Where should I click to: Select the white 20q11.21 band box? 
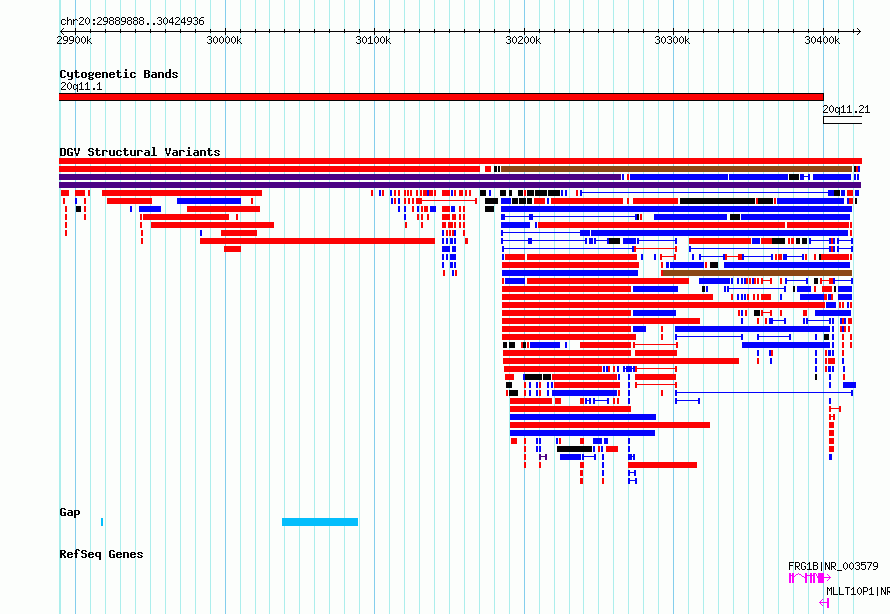842,120
